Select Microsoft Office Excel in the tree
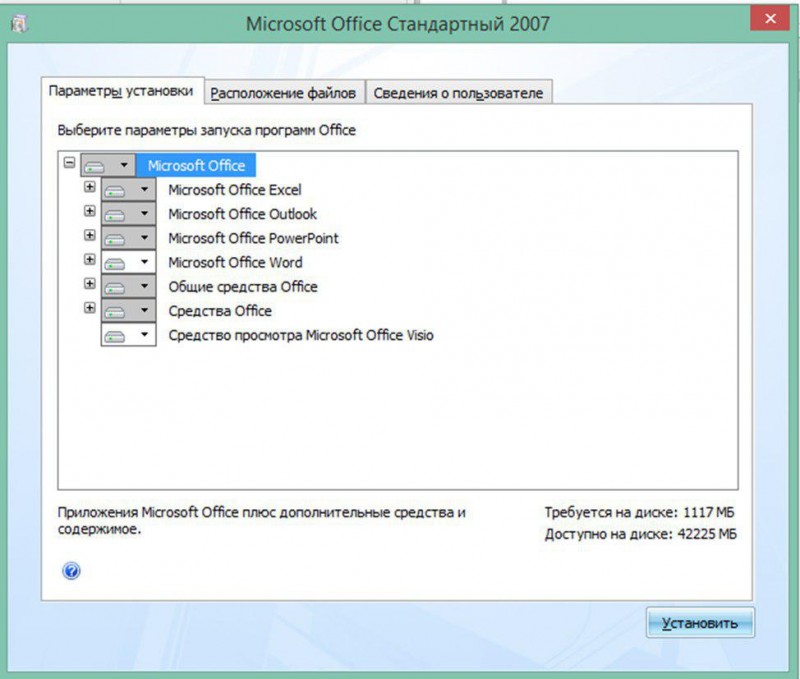 (x=235, y=190)
